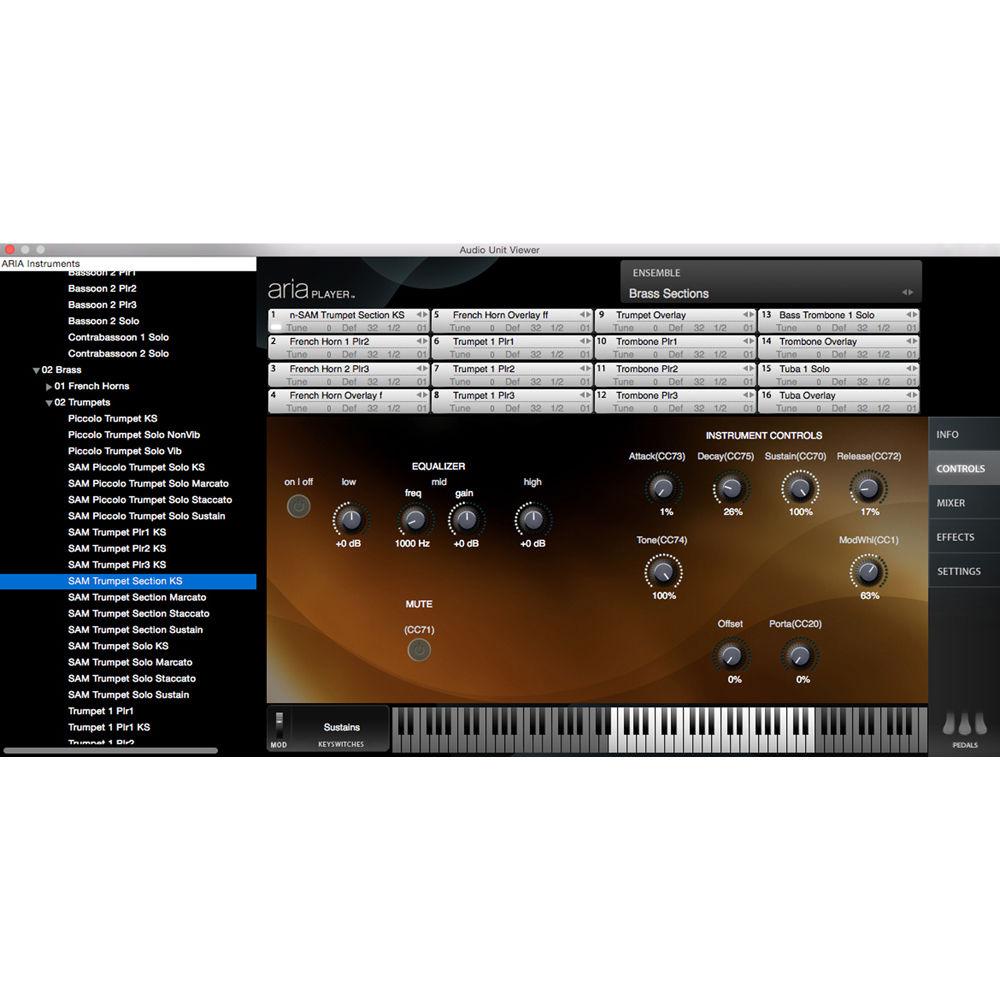Select slot 13 Bass Trombone 1 Solo
Viewport: 1000px width, 1000px height.
[827, 315]
